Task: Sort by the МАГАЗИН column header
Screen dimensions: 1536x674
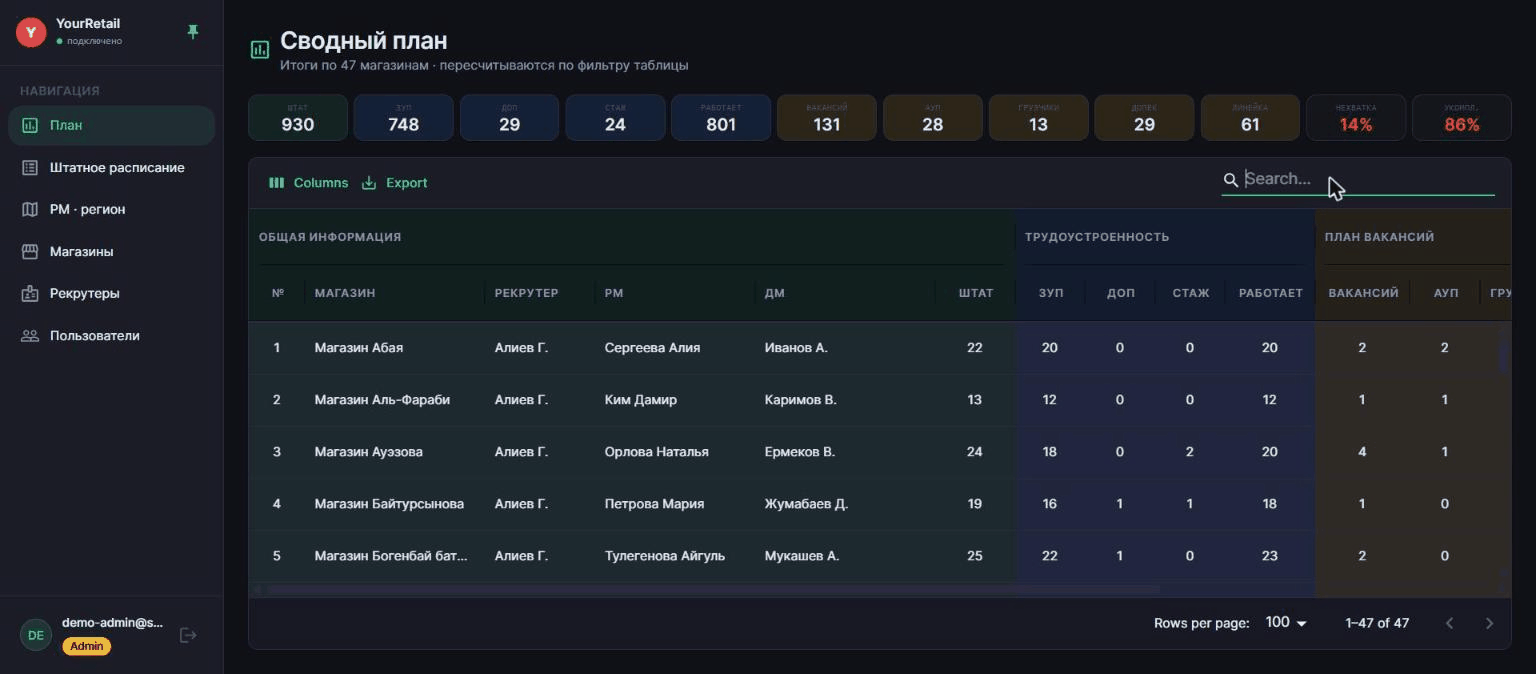Action: (x=345, y=293)
